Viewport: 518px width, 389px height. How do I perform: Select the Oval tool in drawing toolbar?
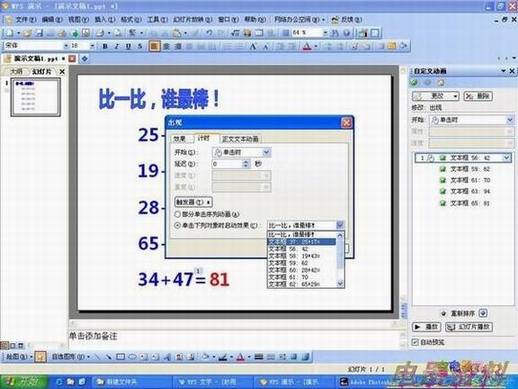(x=132, y=357)
